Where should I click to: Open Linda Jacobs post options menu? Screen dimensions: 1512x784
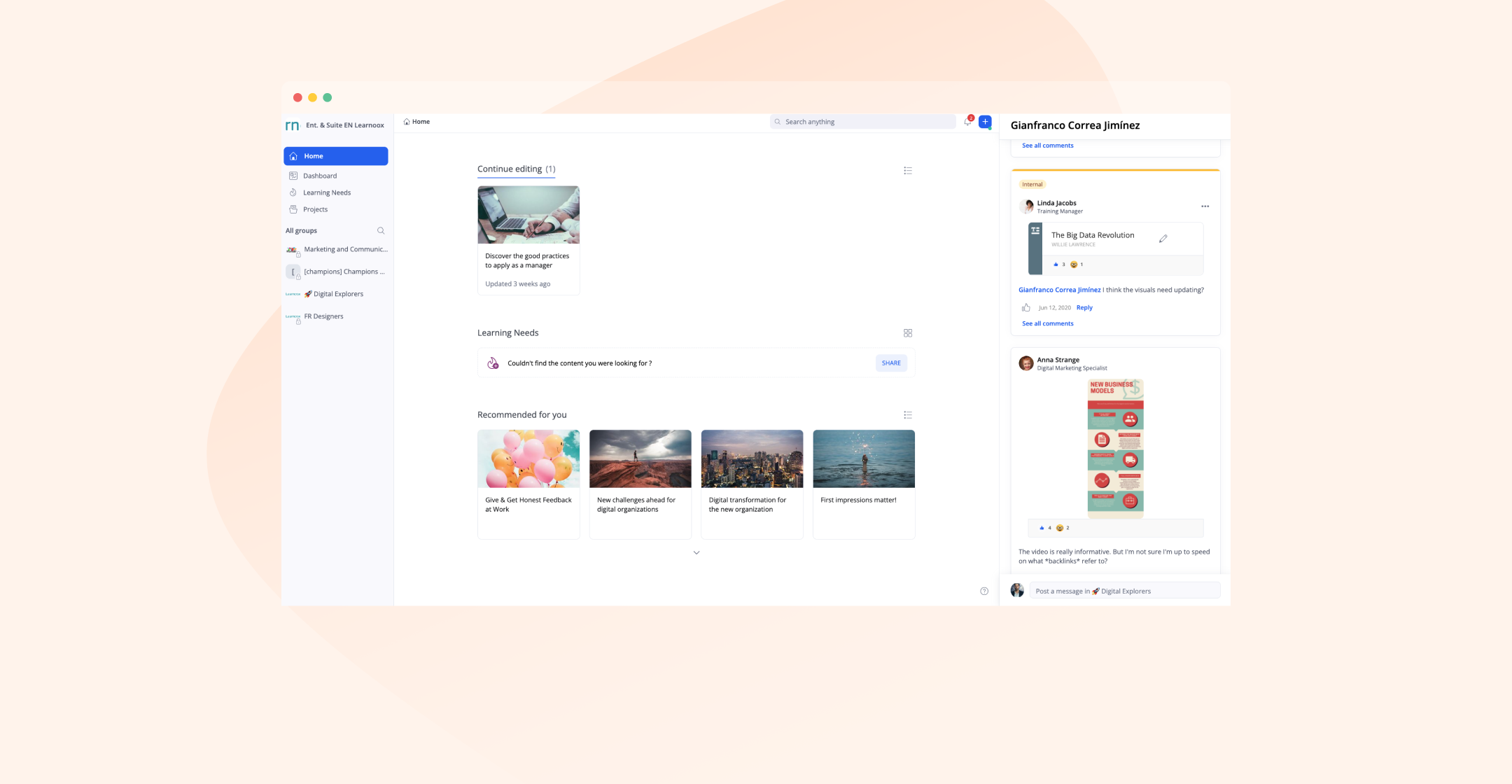coord(1205,206)
